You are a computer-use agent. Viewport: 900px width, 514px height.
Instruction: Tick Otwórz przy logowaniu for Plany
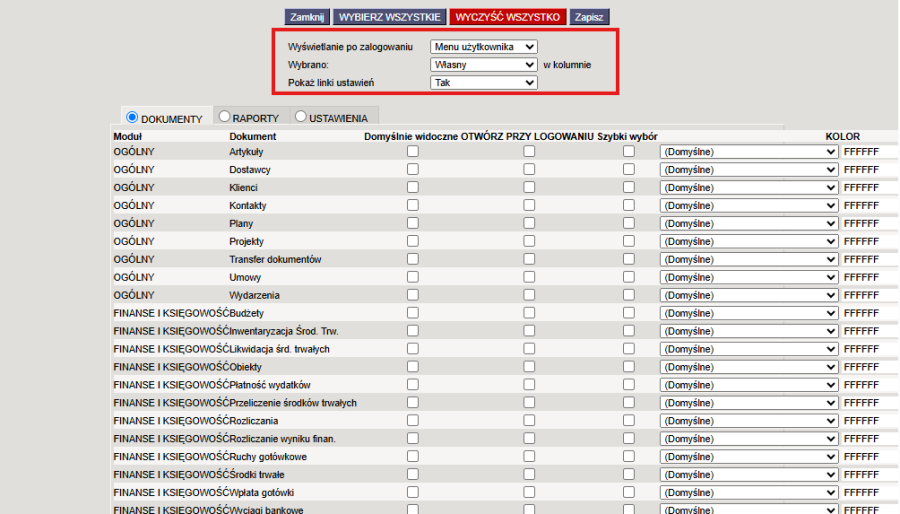point(529,223)
